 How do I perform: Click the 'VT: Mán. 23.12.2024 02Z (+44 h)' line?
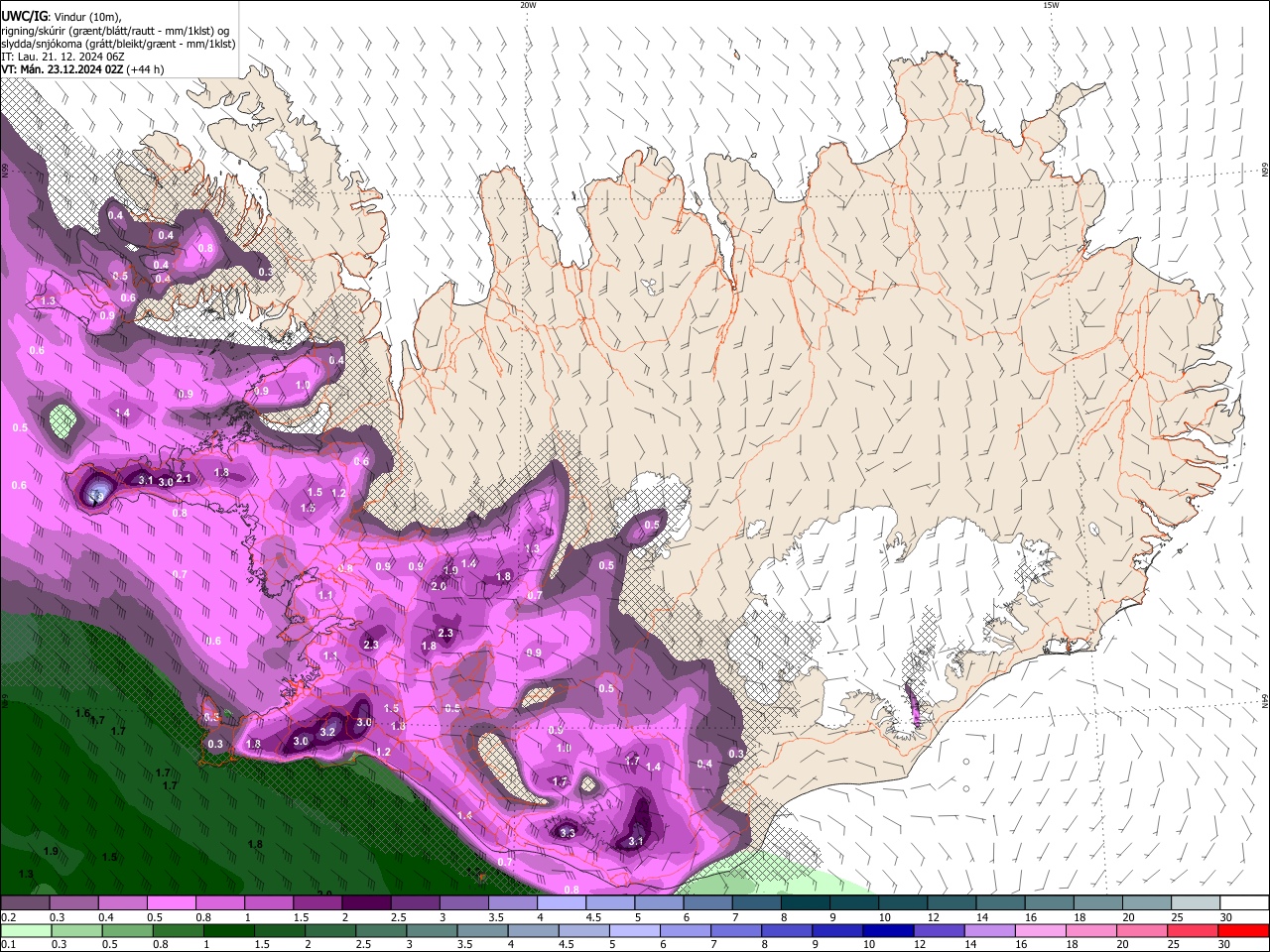[x=82, y=69]
